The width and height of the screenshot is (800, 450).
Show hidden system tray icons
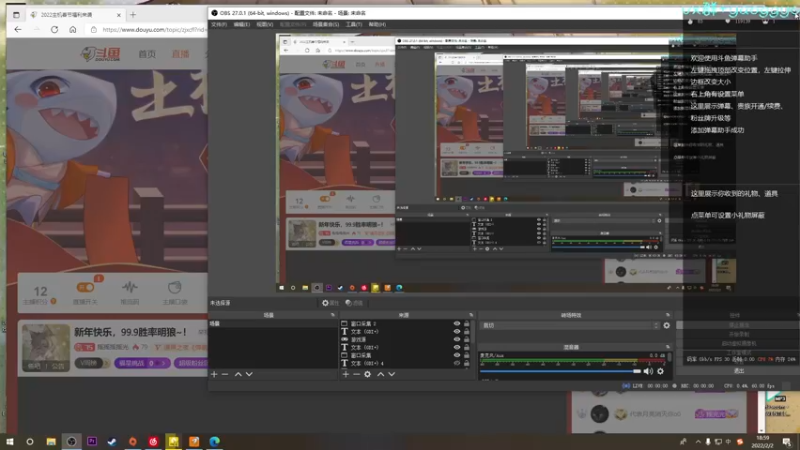tap(698, 442)
